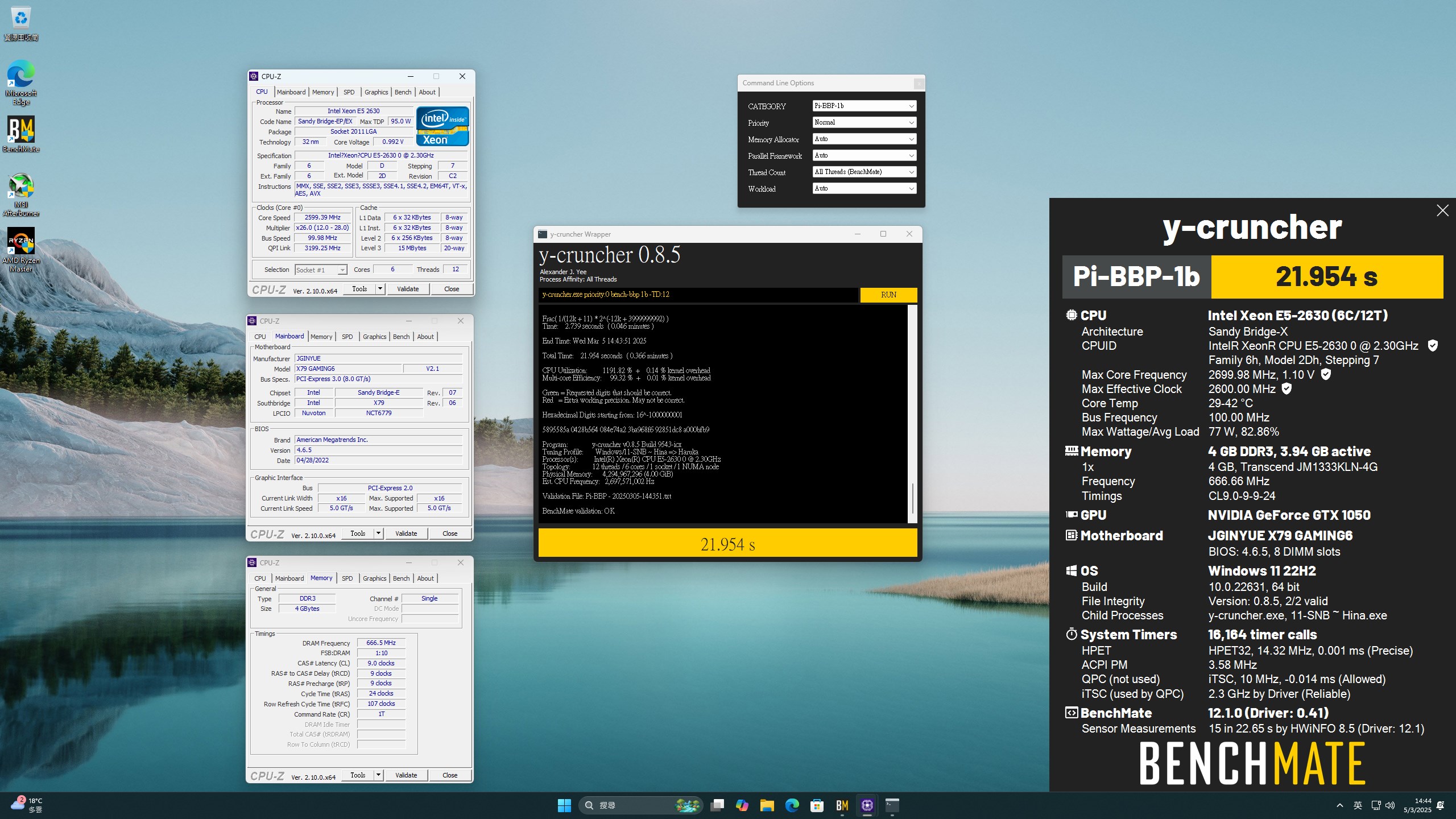Image resolution: width=1456 pixels, height=819 pixels.
Task: Click the Windows Start button
Action: pyautogui.click(x=564, y=805)
